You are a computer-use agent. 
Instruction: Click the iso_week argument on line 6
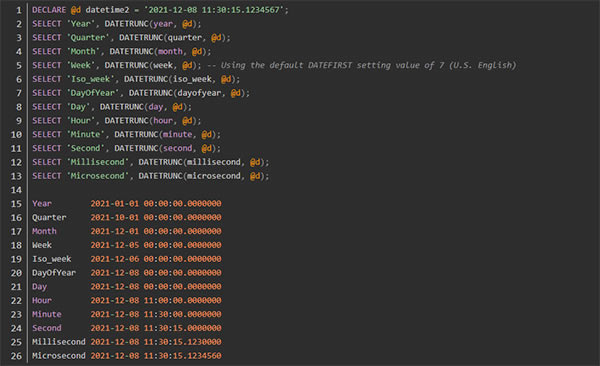click(192, 79)
